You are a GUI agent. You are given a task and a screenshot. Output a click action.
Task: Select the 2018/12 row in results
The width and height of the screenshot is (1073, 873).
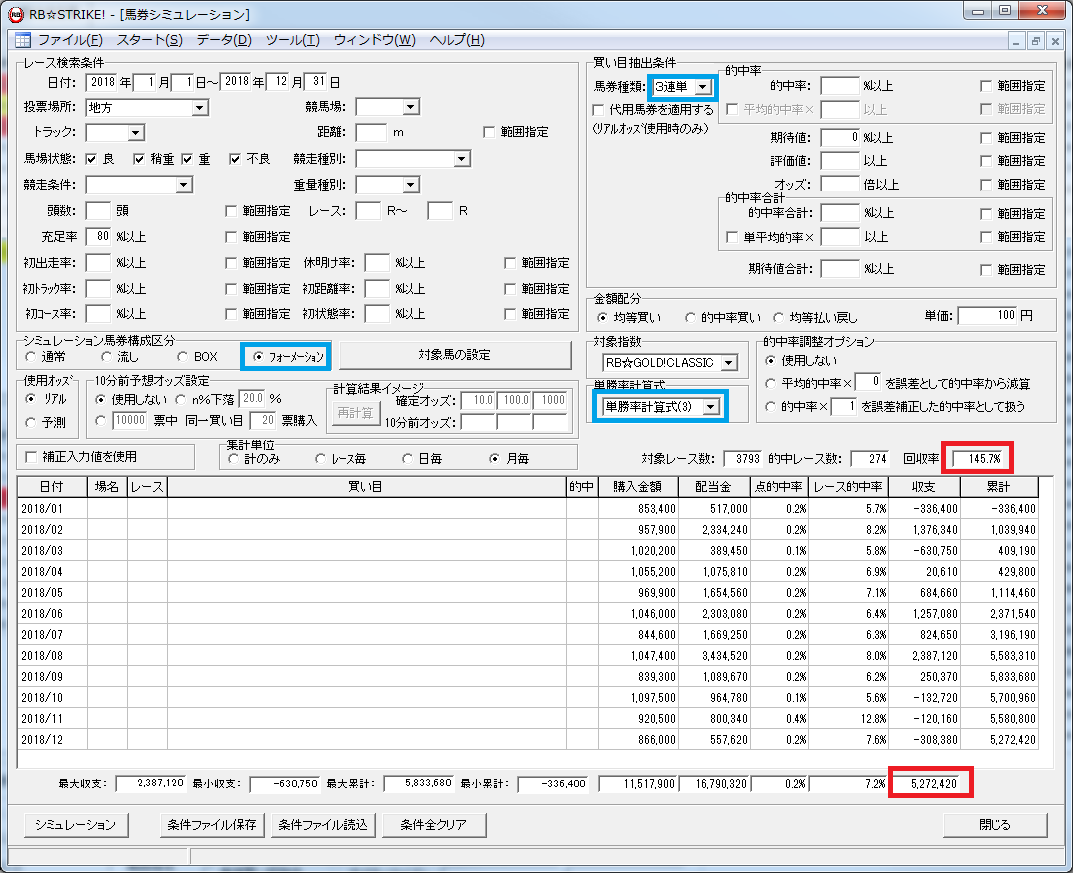pos(528,740)
